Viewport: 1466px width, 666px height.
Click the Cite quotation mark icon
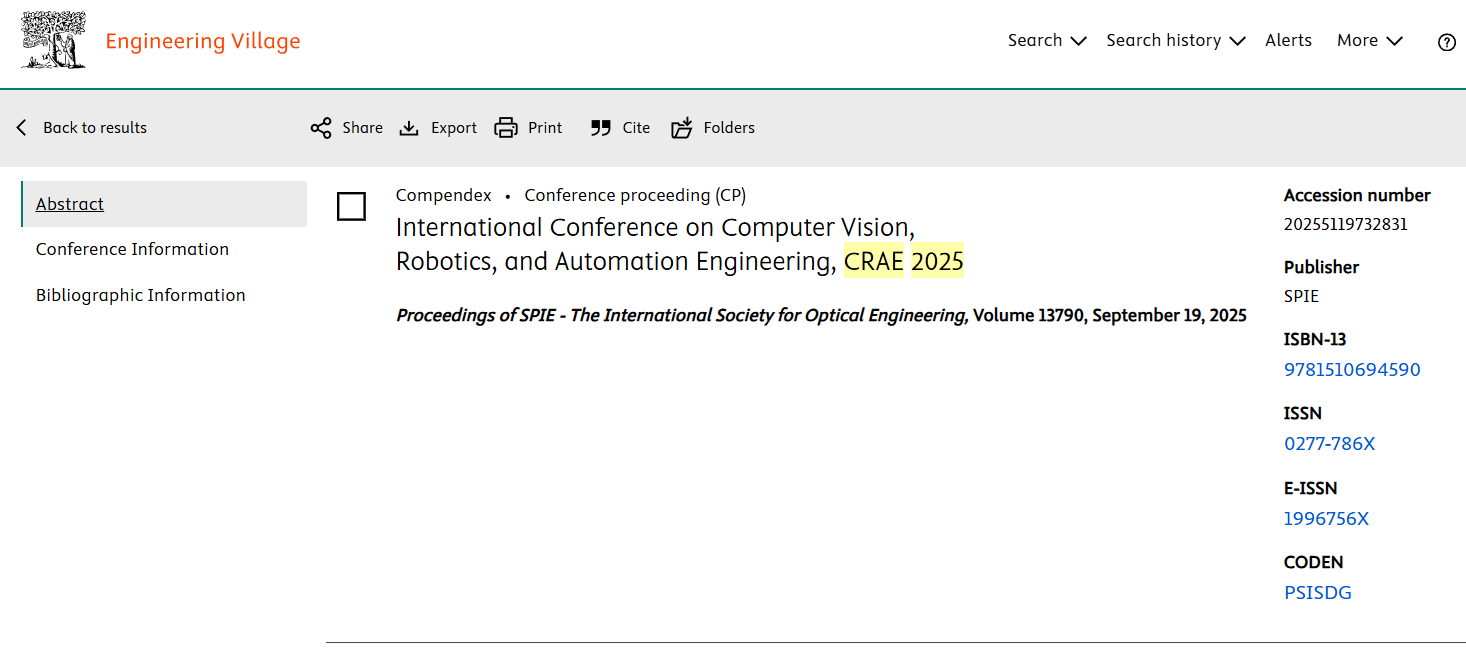click(600, 128)
